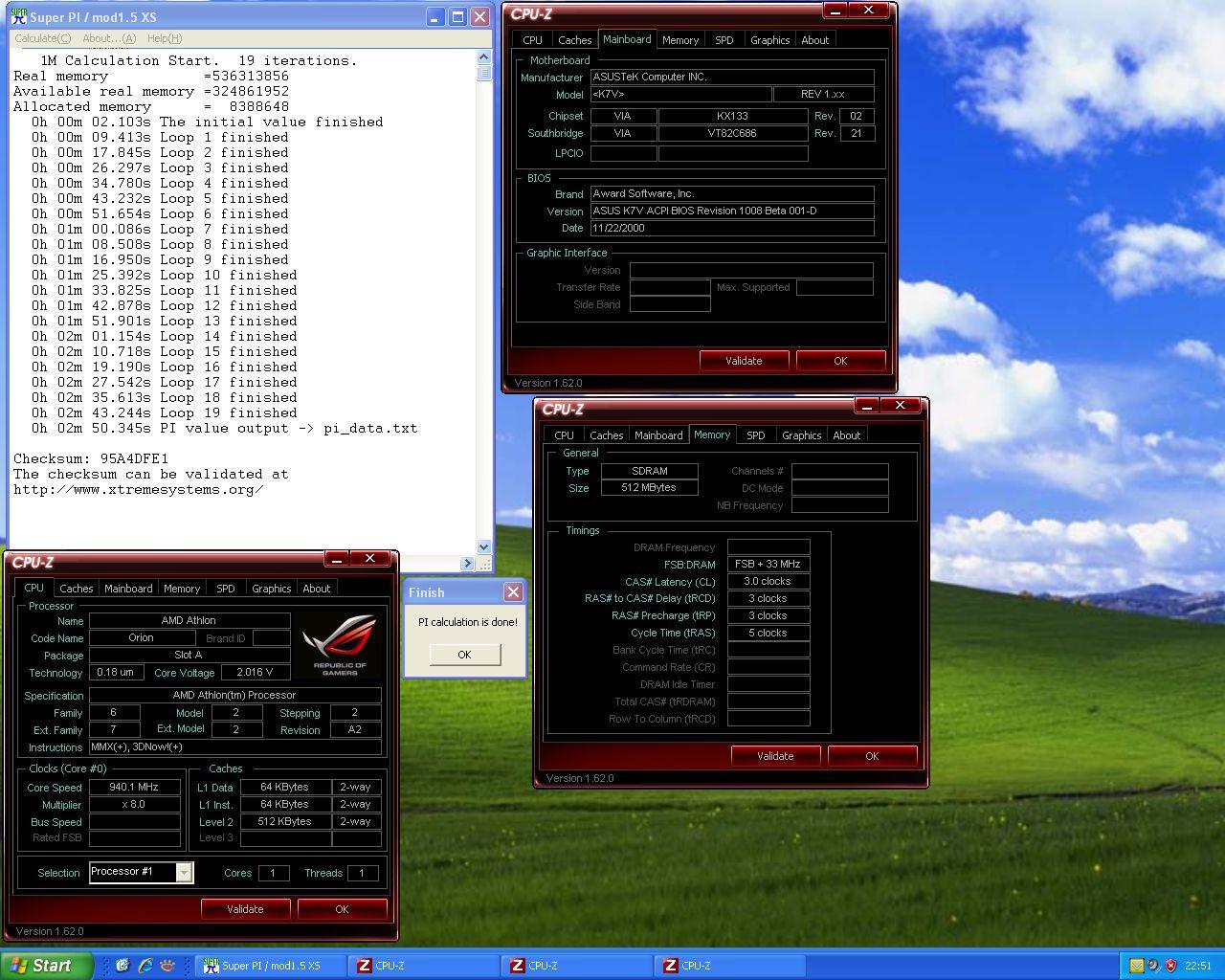The image size is (1225, 980).
Task: Open Graphics tab in CPU-Z processor window
Action: click(x=272, y=589)
